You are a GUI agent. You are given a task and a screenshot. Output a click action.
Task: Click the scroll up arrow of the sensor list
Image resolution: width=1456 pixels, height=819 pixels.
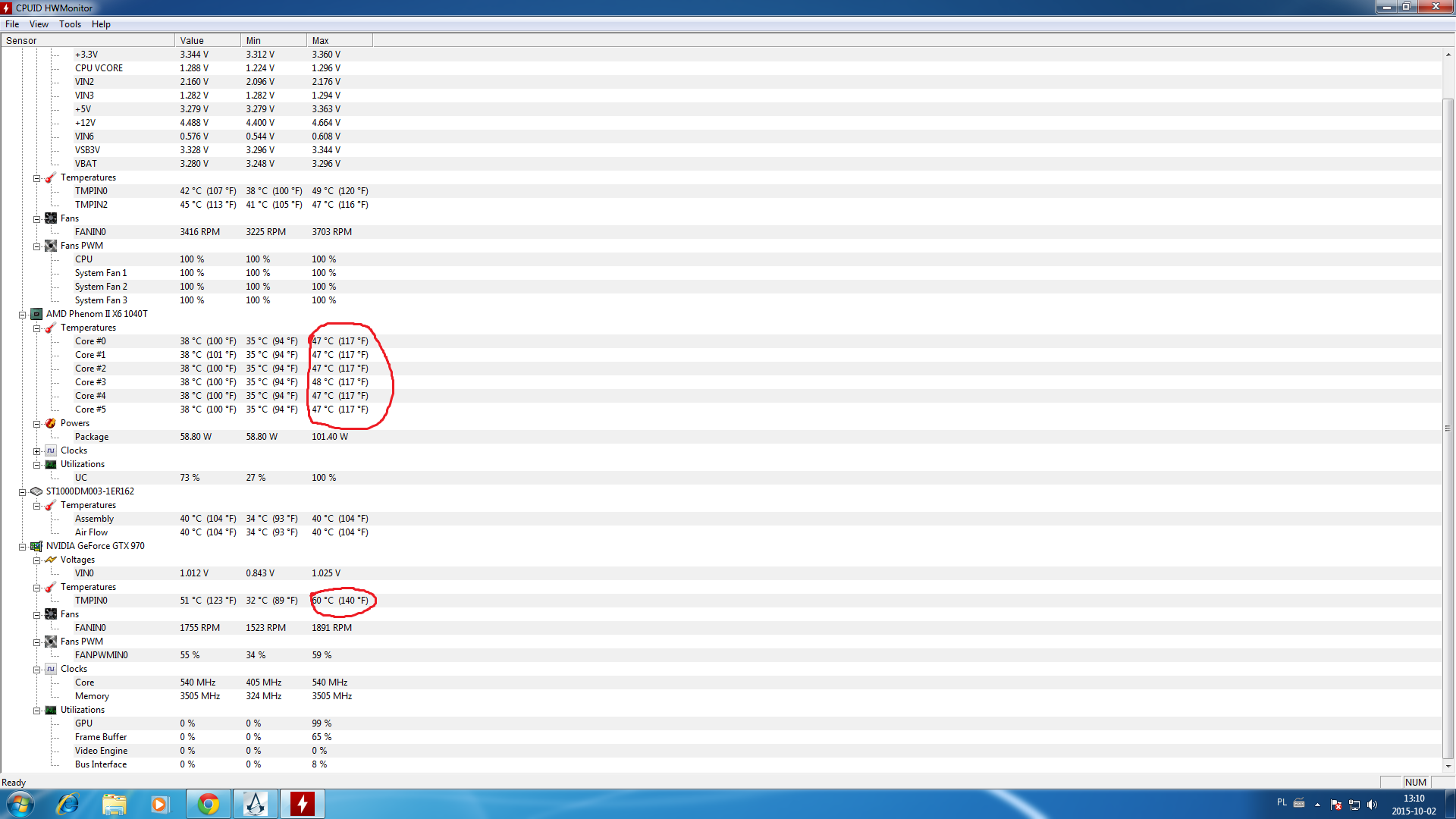1448,55
